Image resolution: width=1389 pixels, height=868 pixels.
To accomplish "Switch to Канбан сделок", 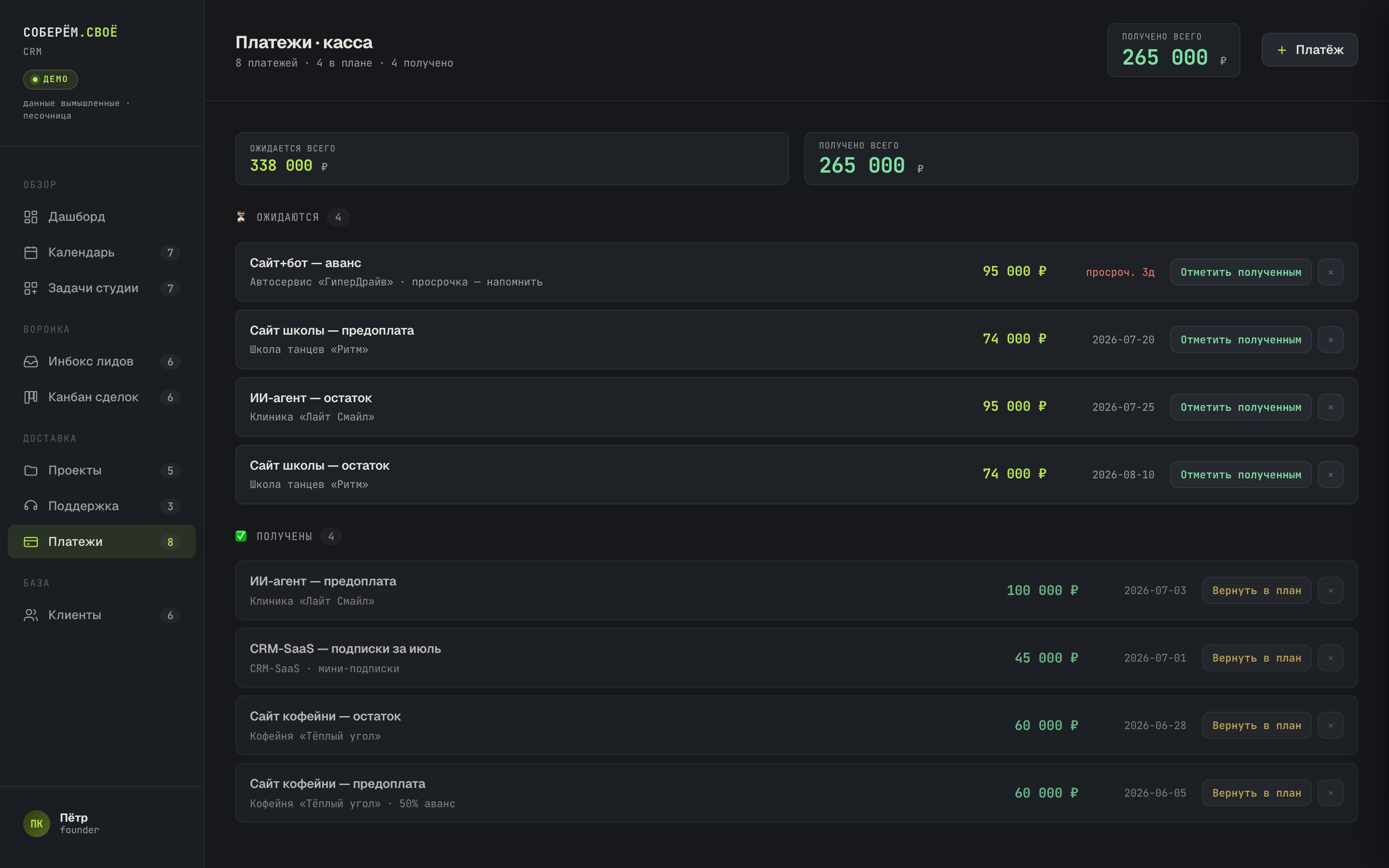I will coord(102,397).
